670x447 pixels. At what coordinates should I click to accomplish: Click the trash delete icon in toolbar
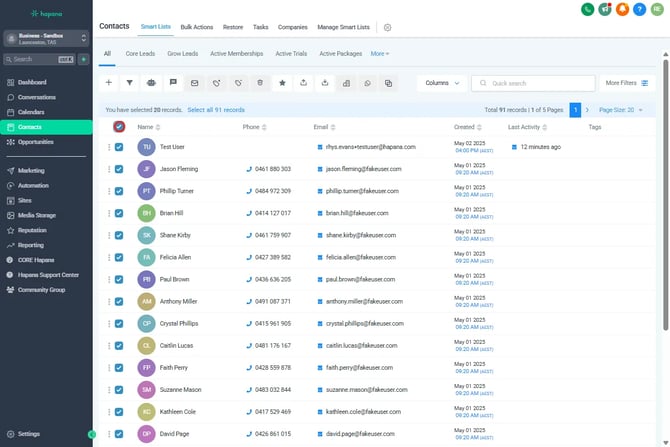[x=260, y=83]
